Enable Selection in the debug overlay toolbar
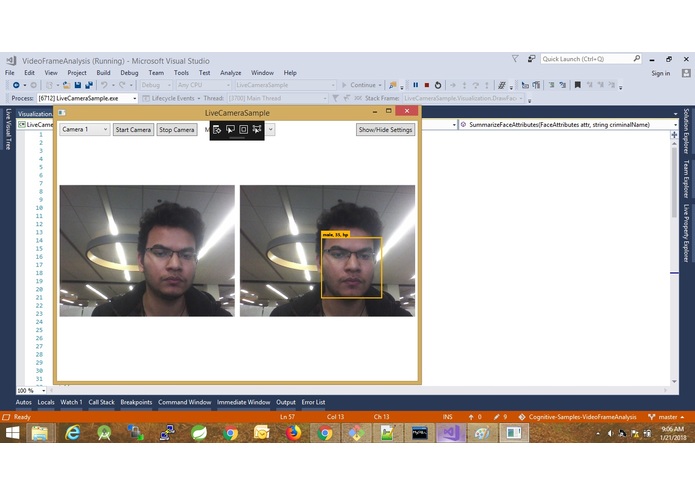The width and height of the screenshot is (695, 494). [x=230, y=129]
